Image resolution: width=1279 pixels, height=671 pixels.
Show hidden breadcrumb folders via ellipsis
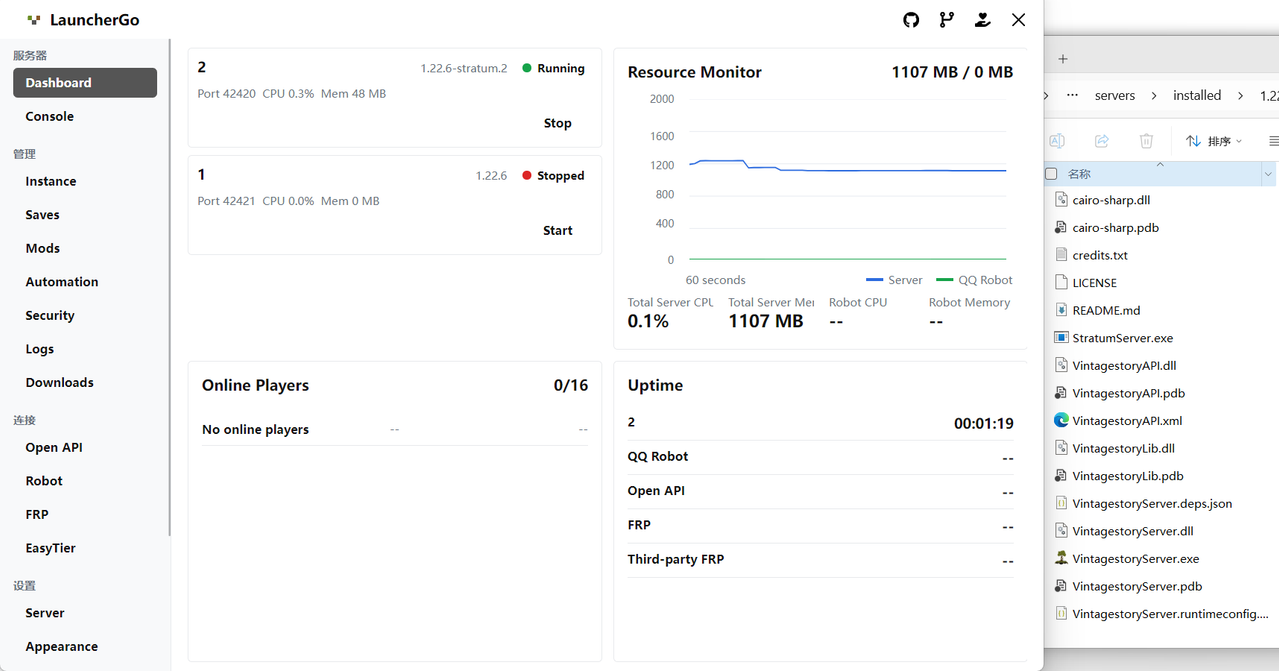(x=1072, y=95)
